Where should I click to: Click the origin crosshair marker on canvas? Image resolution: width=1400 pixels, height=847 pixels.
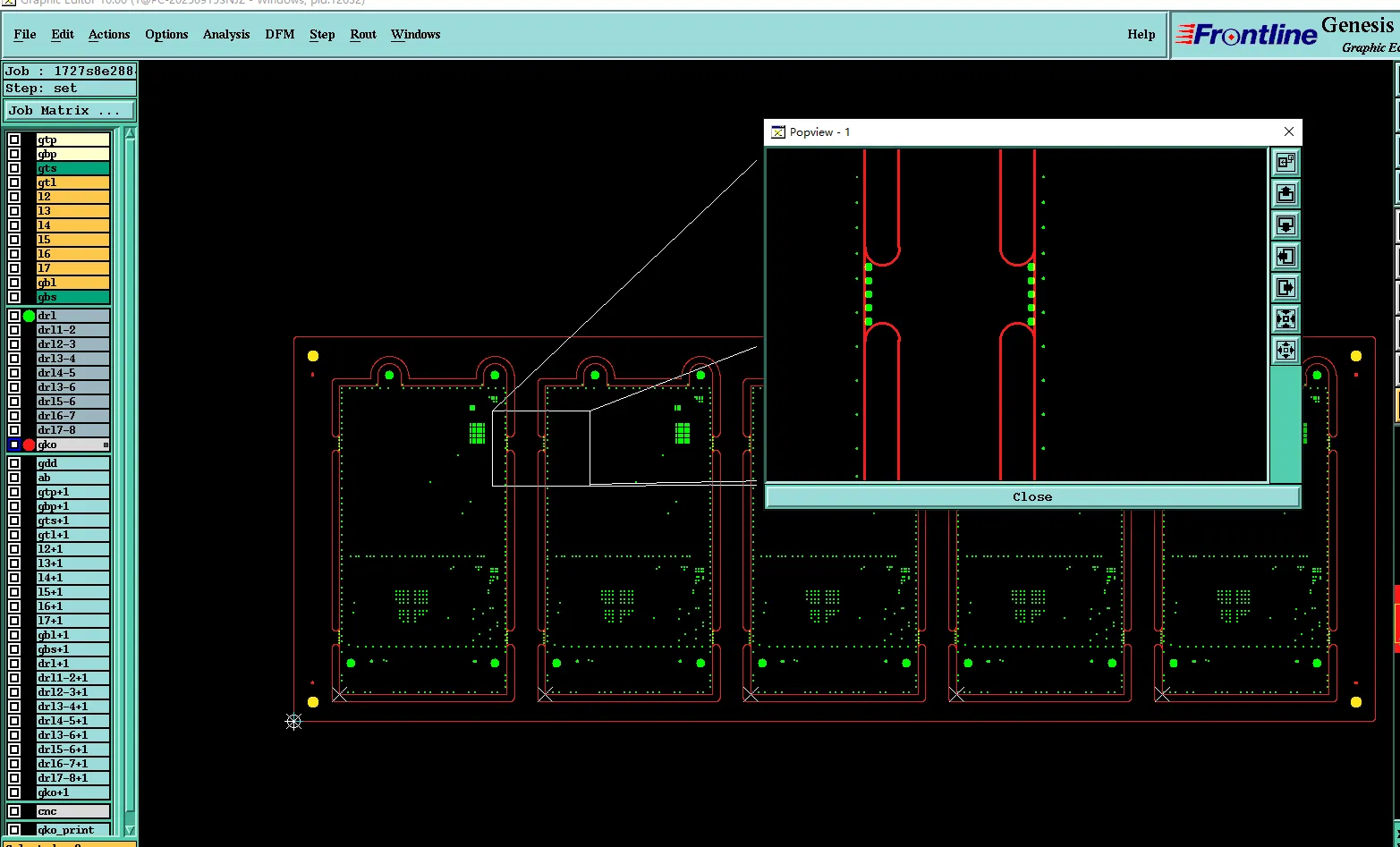pyautogui.click(x=293, y=721)
